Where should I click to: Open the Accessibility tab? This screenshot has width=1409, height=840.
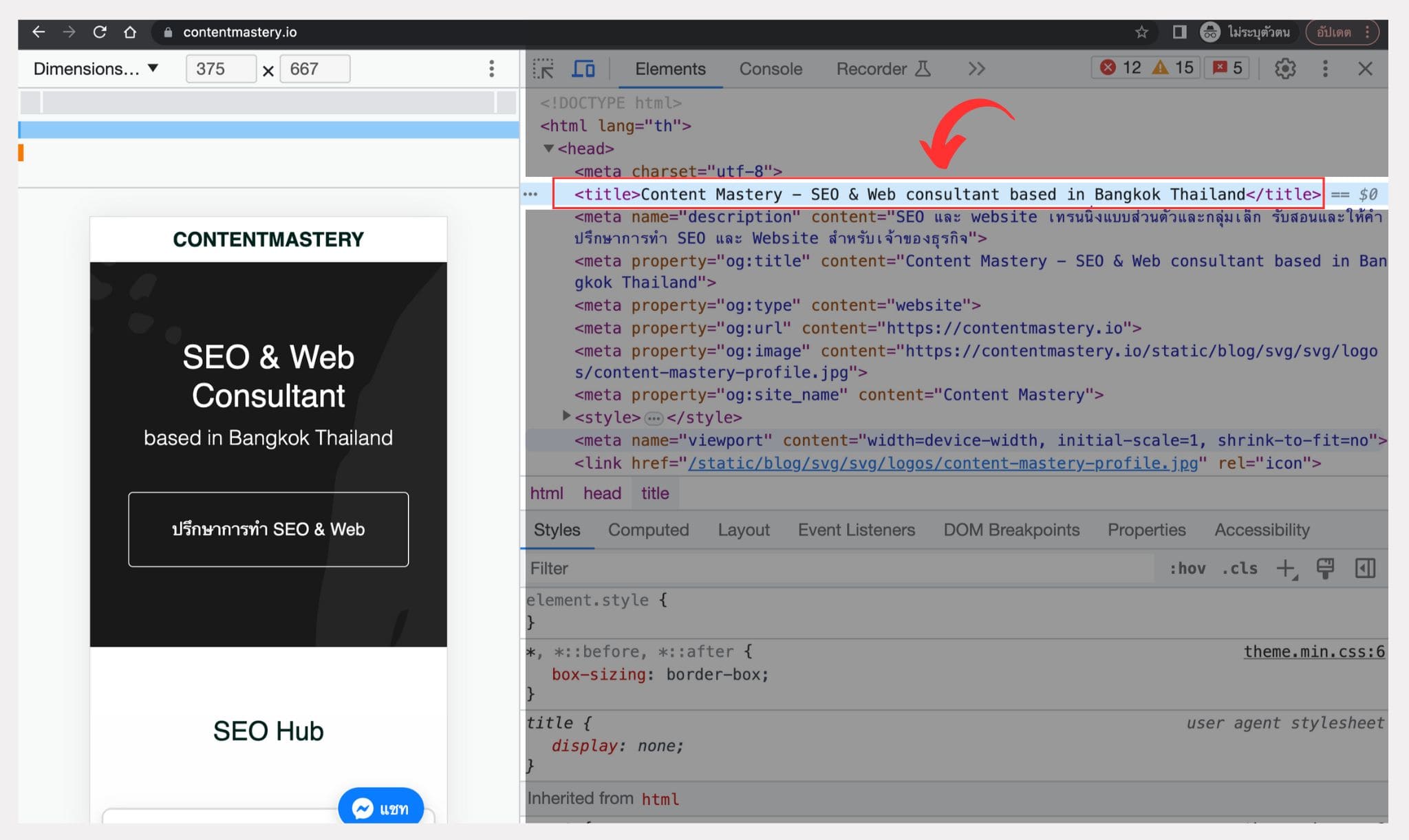click(1262, 530)
